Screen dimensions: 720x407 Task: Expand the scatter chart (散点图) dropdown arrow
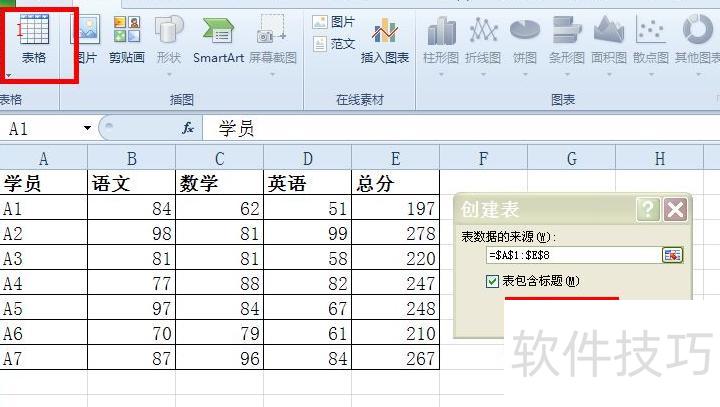[x=651, y=74]
